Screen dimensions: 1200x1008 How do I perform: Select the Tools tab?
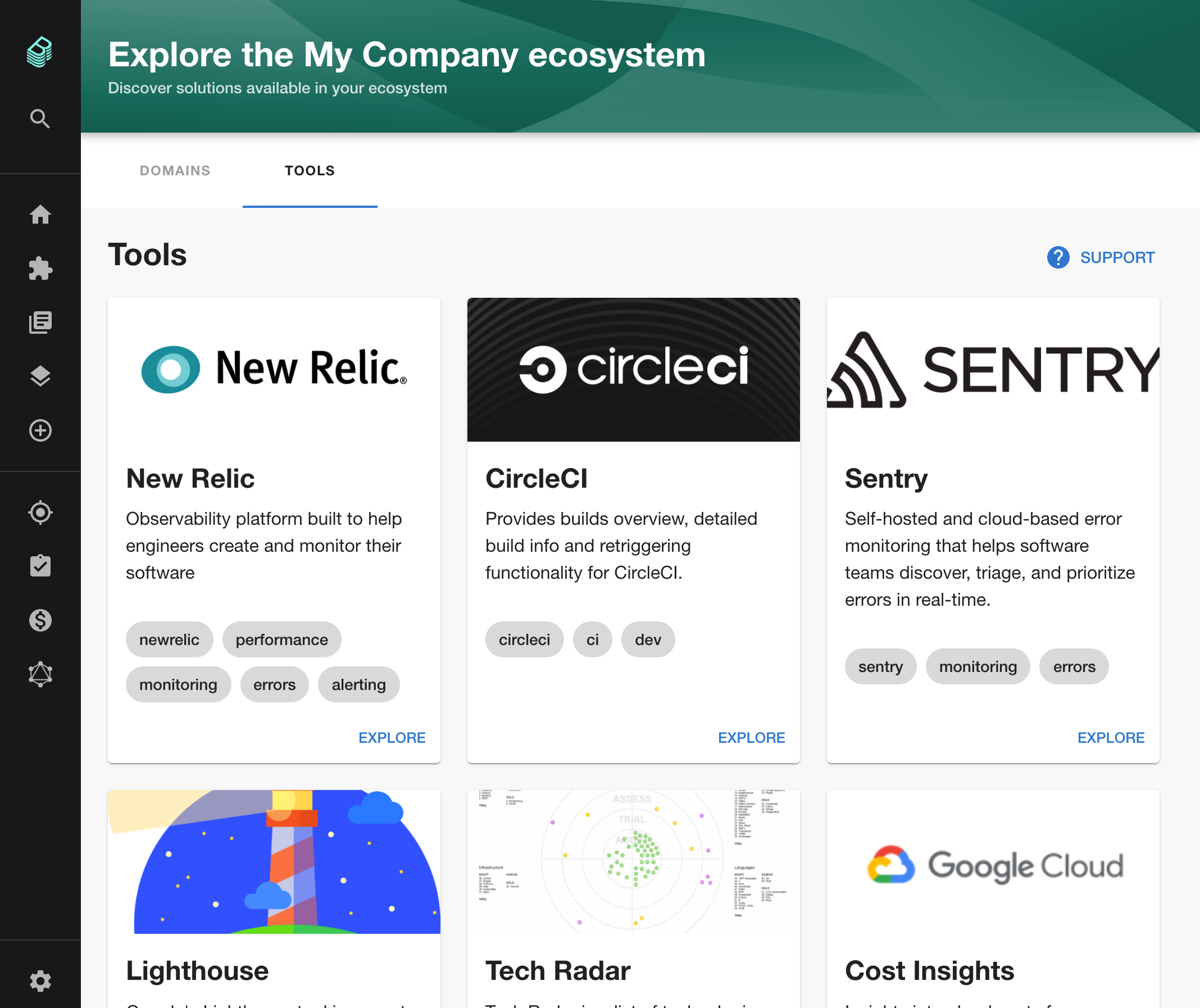[x=310, y=171]
